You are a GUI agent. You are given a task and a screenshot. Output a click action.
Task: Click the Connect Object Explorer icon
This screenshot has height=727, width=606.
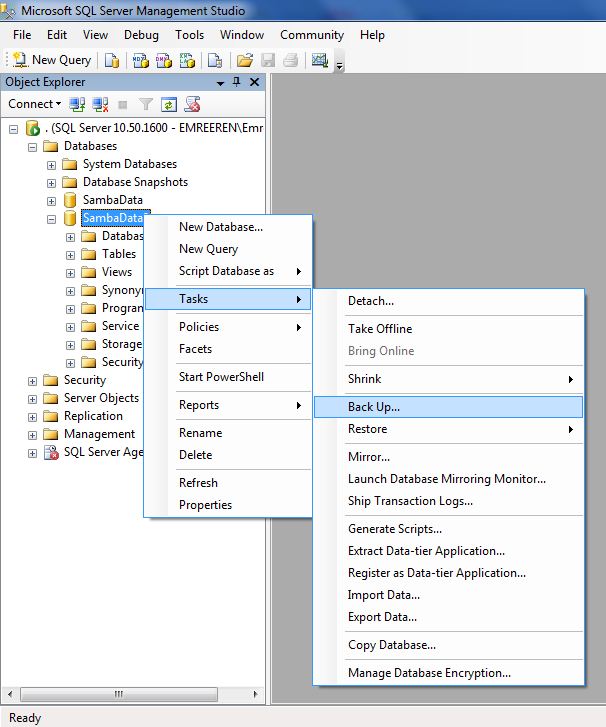(77, 104)
